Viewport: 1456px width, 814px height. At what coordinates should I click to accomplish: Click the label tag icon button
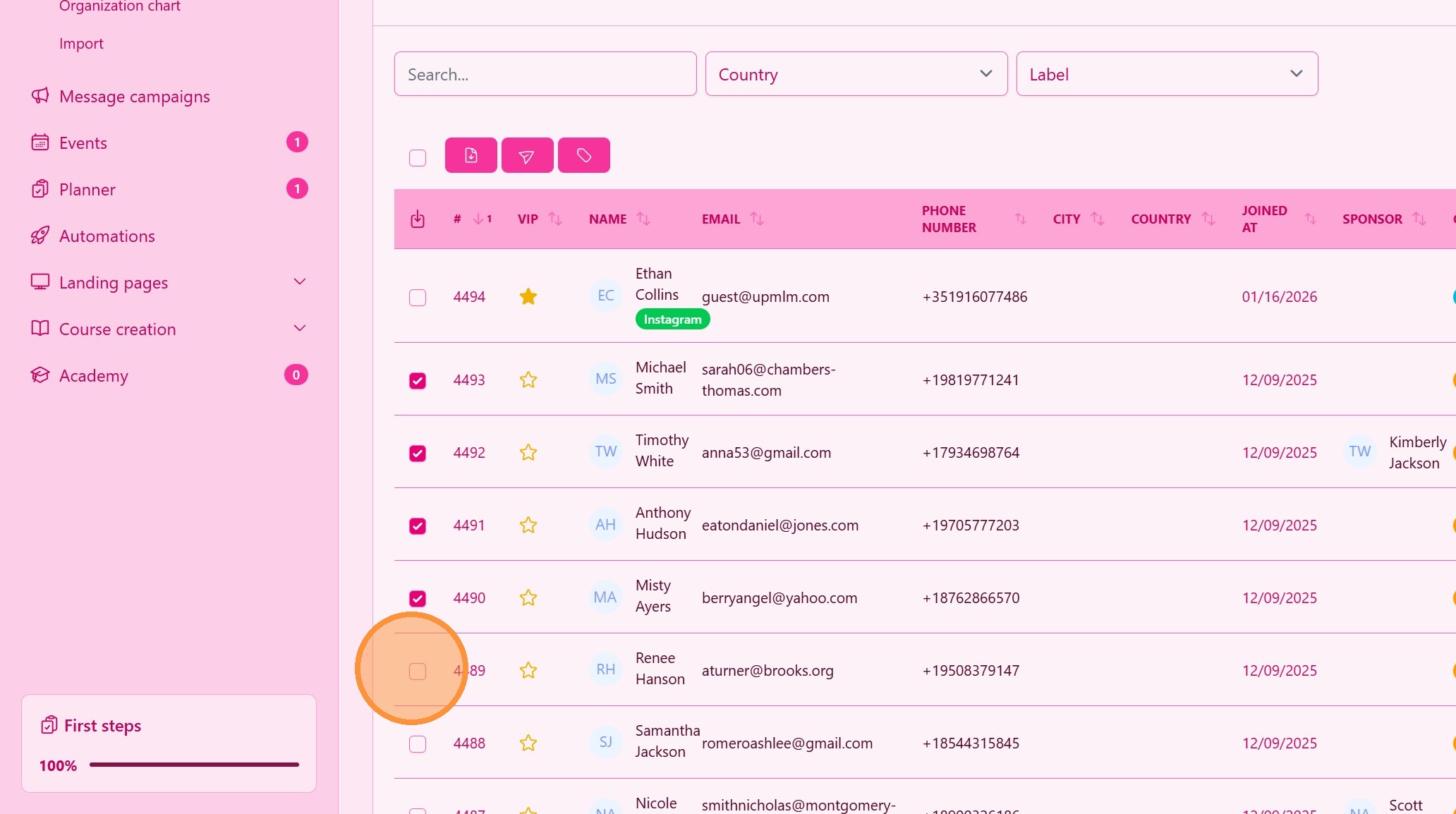pos(583,155)
